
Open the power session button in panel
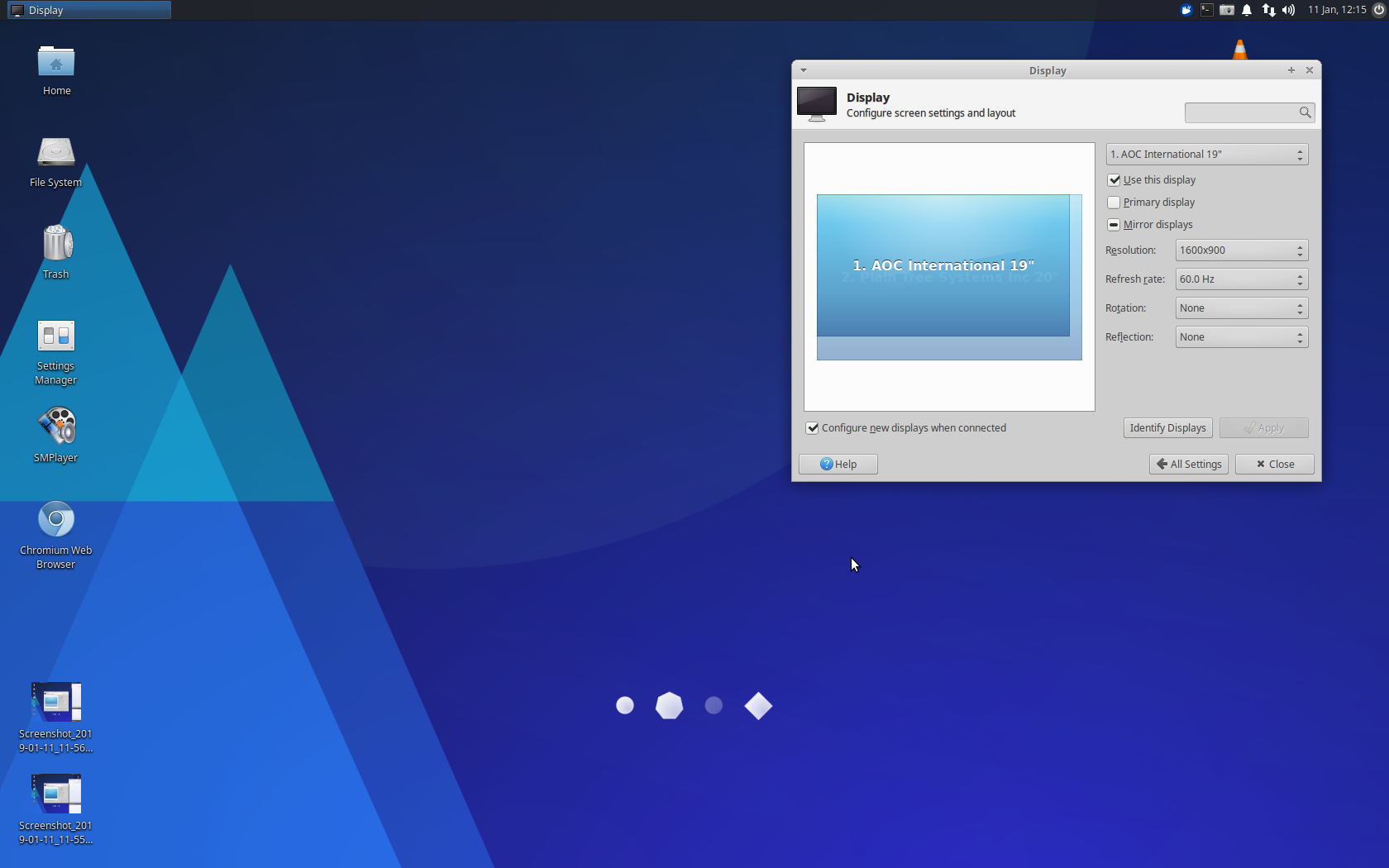tap(1378, 10)
